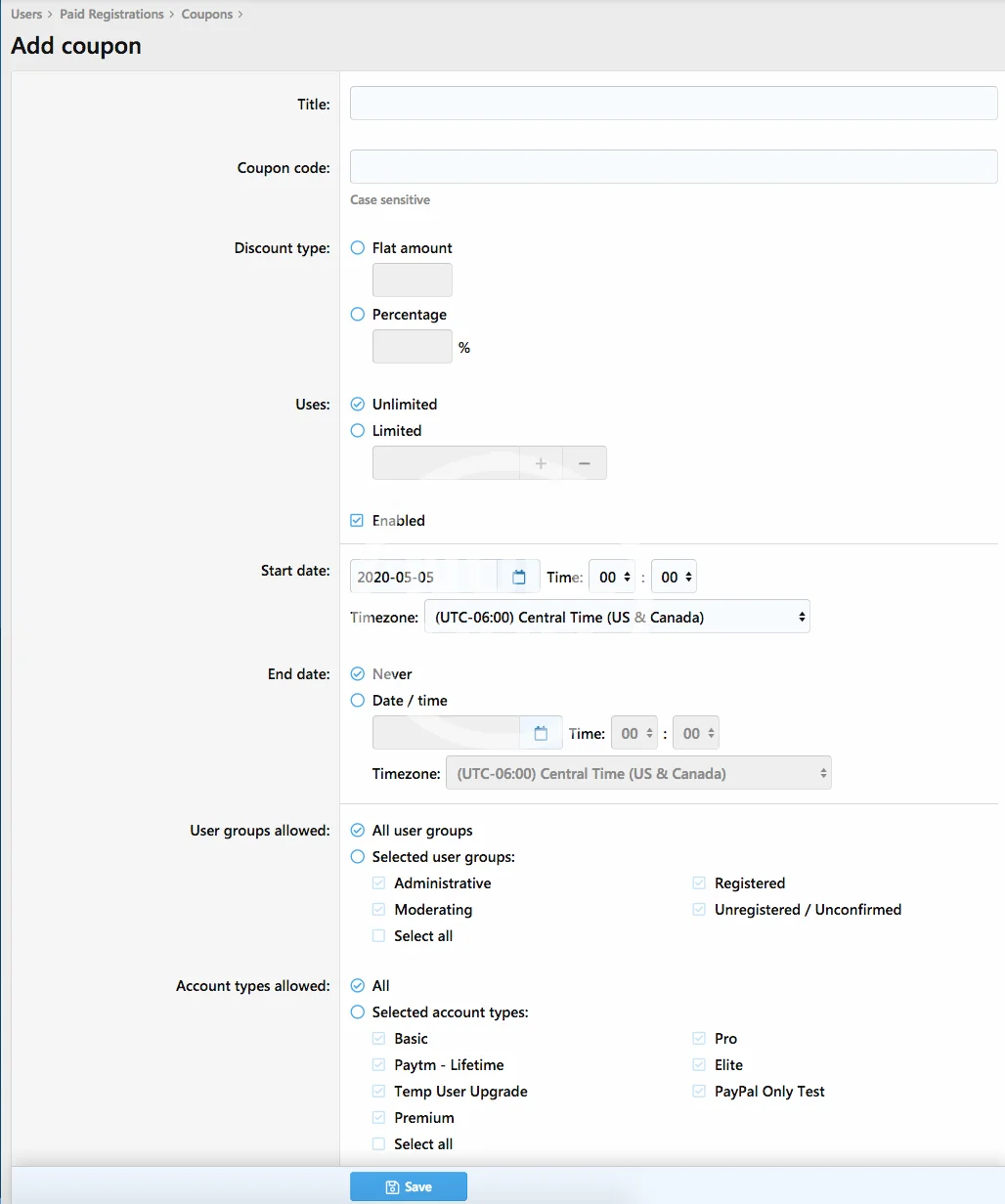Save the coupon
This screenshot has height=1204, width=1005.
(409, 1186)
